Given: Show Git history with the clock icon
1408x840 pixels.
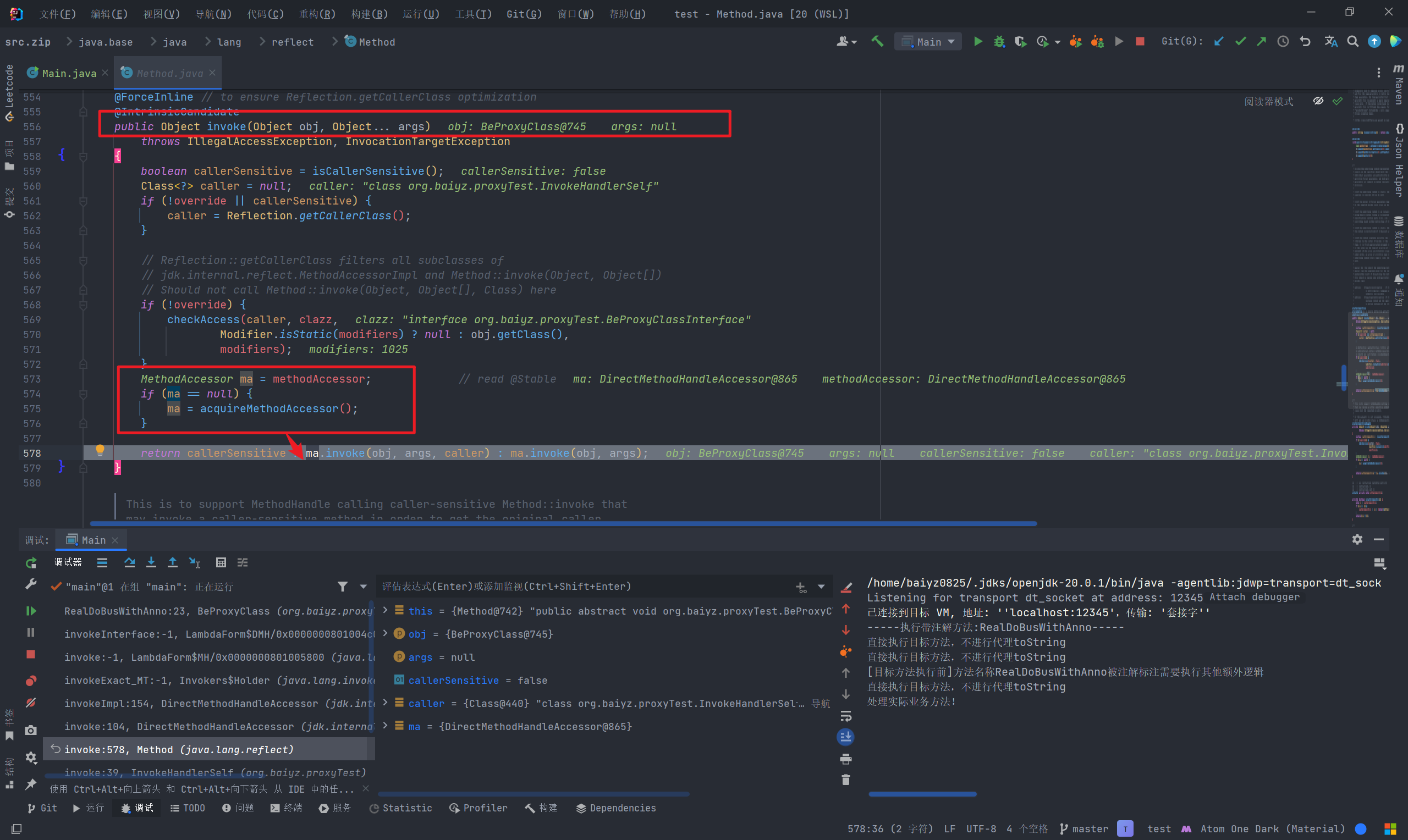Looking at the screenshot, I should pos(1283,41).
